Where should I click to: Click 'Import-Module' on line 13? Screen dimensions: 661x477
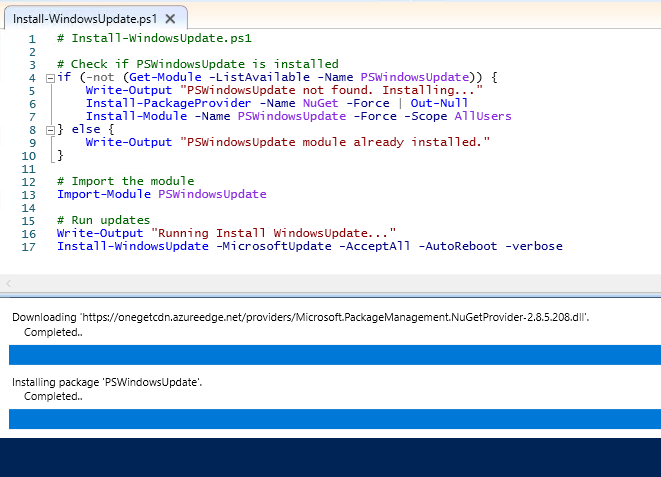point(104,194)
